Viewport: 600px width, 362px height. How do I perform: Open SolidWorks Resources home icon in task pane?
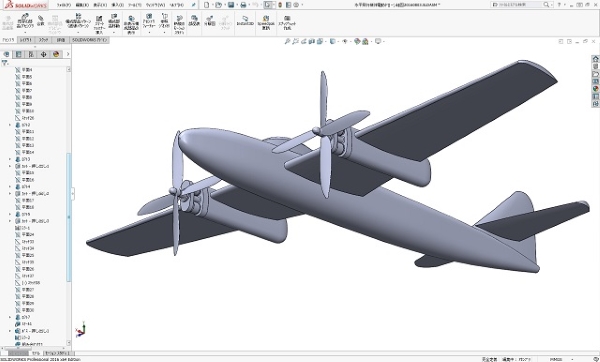click(595, 59)
